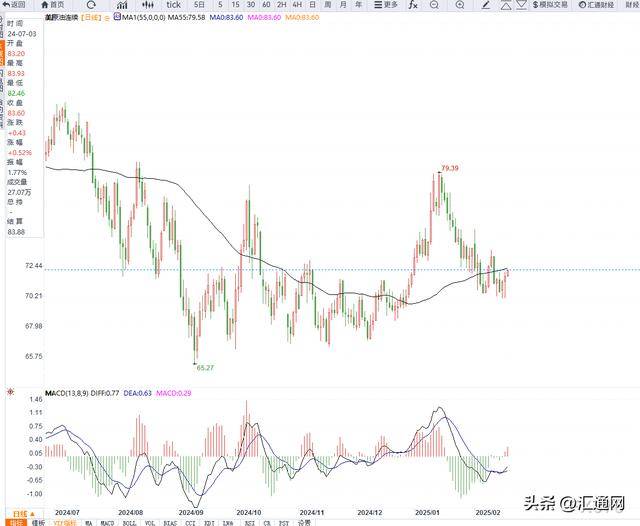Click the upward triangle icon
This screenshot has width=640, height=526.
pyautogui.click(x=506, y=5)
